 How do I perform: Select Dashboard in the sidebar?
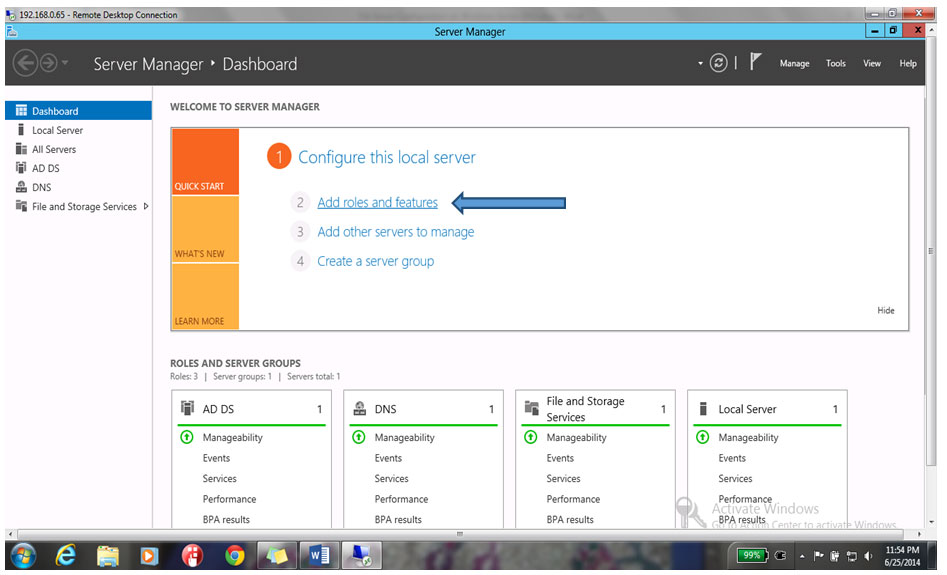(79, 111)
